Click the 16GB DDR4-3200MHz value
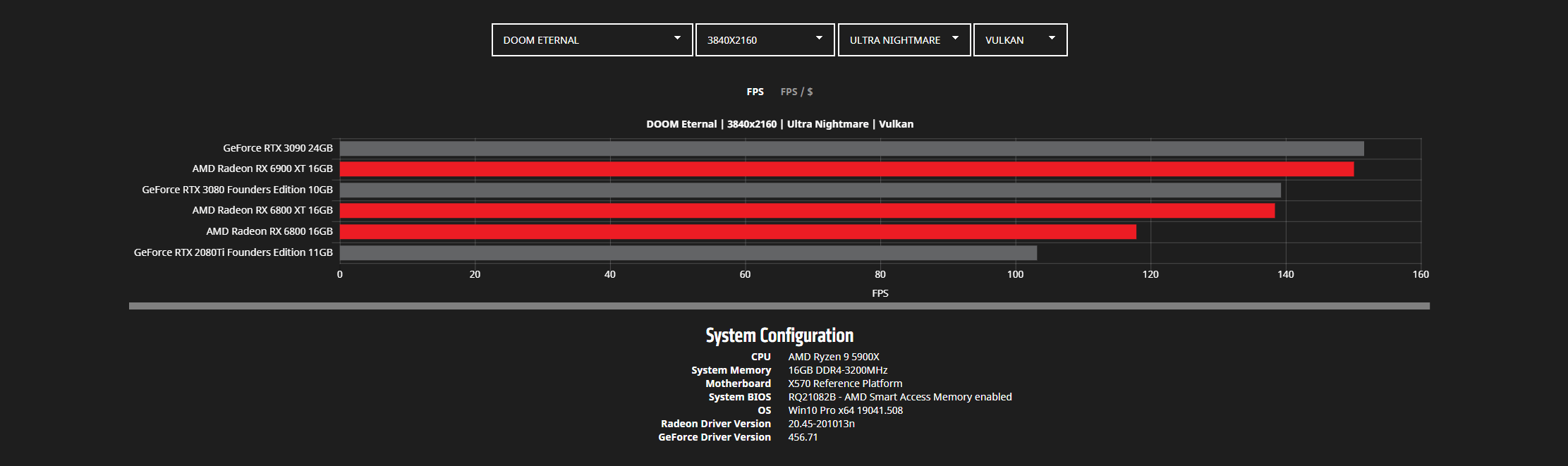Screen dimensions: 1568x466 837,370
